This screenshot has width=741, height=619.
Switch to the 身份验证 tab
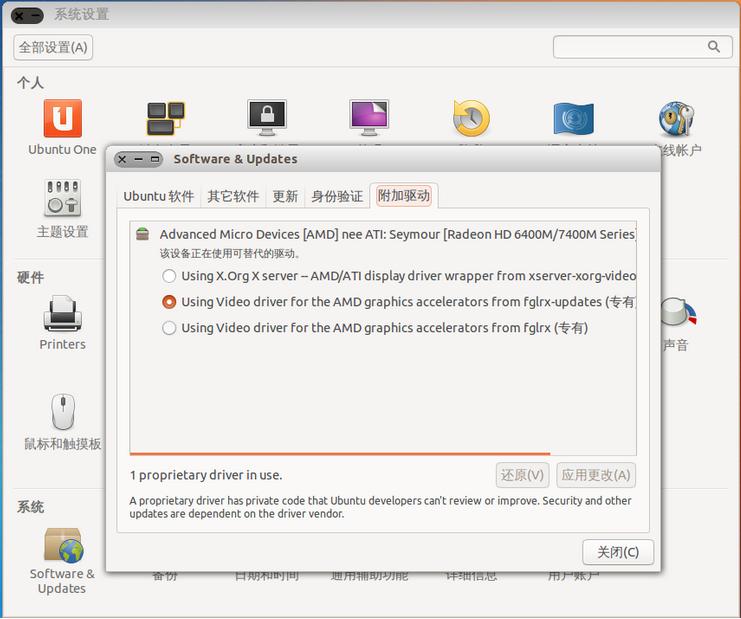click(337, 196)
